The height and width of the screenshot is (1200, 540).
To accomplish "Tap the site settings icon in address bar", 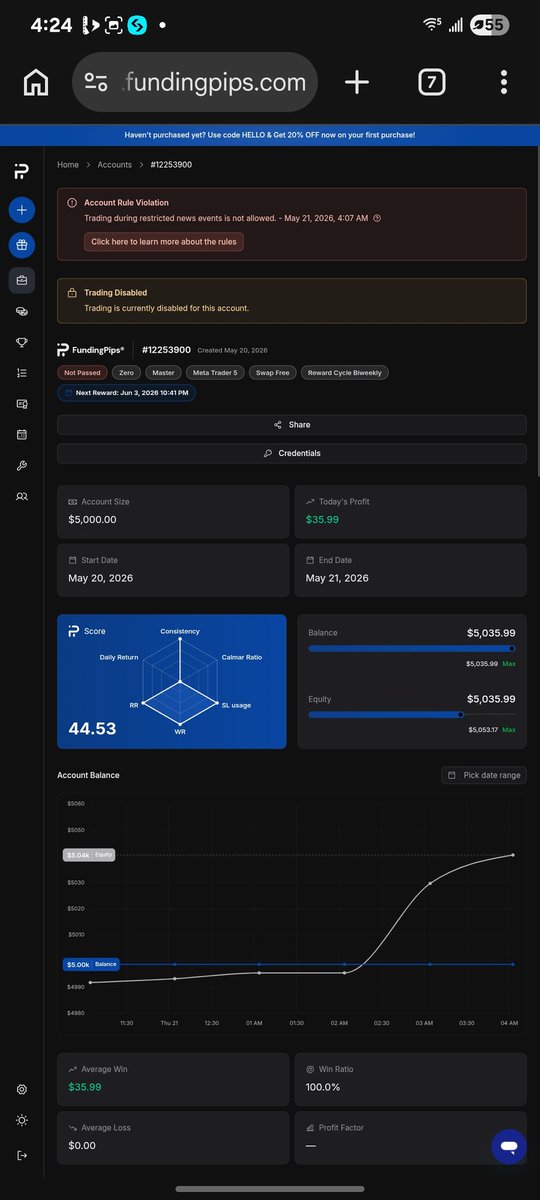I will click(96, 83).
